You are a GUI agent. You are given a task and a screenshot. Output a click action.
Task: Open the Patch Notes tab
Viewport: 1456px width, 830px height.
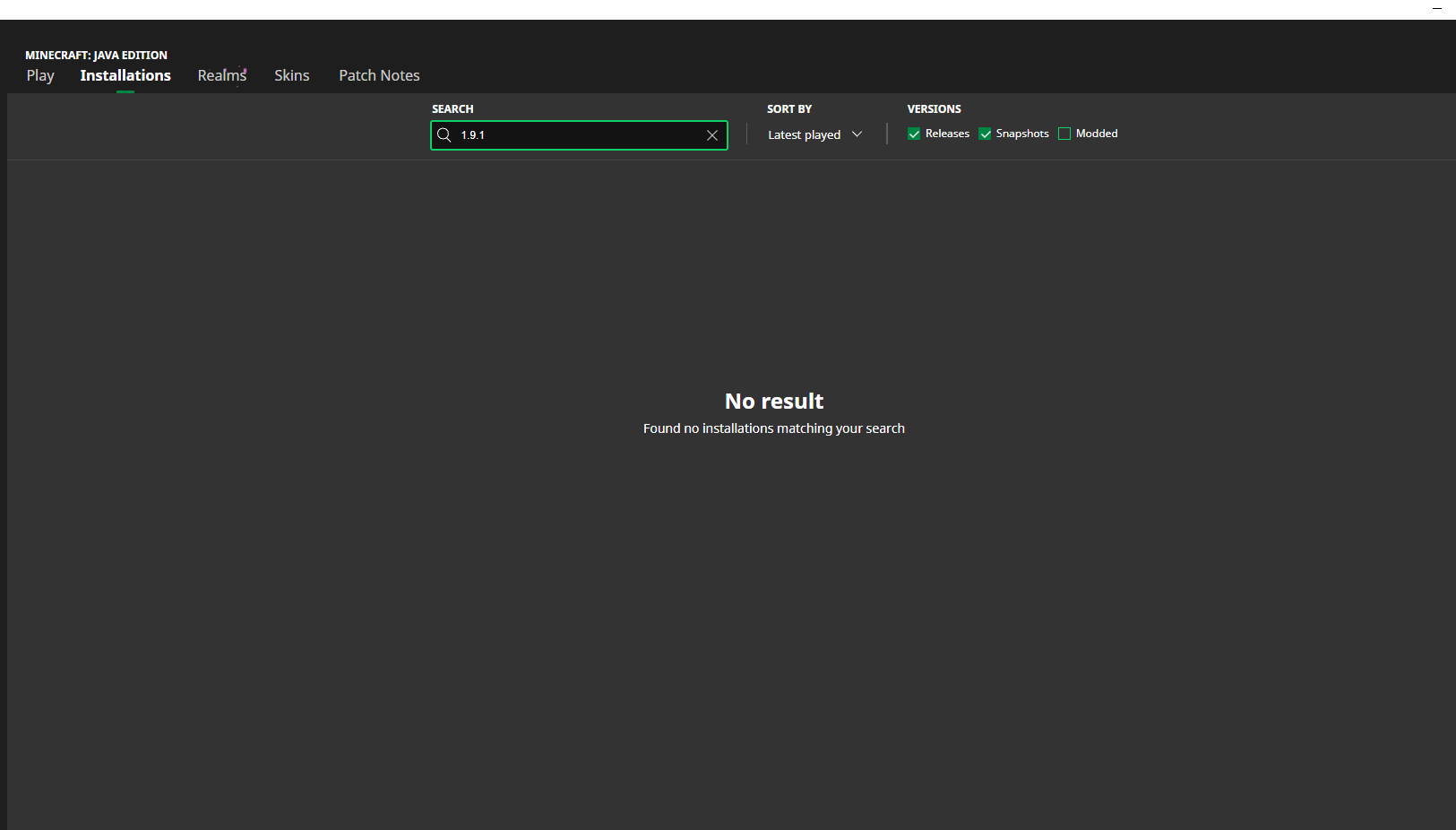point(379,75)
